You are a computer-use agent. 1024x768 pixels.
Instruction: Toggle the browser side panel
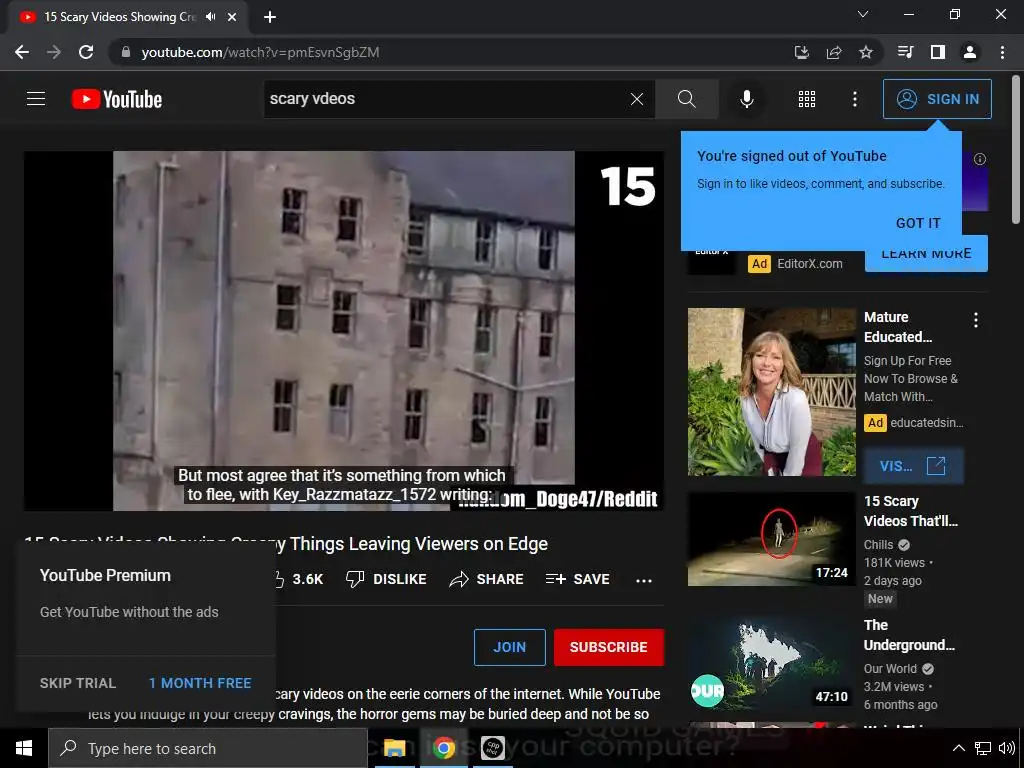coord(938,52)
